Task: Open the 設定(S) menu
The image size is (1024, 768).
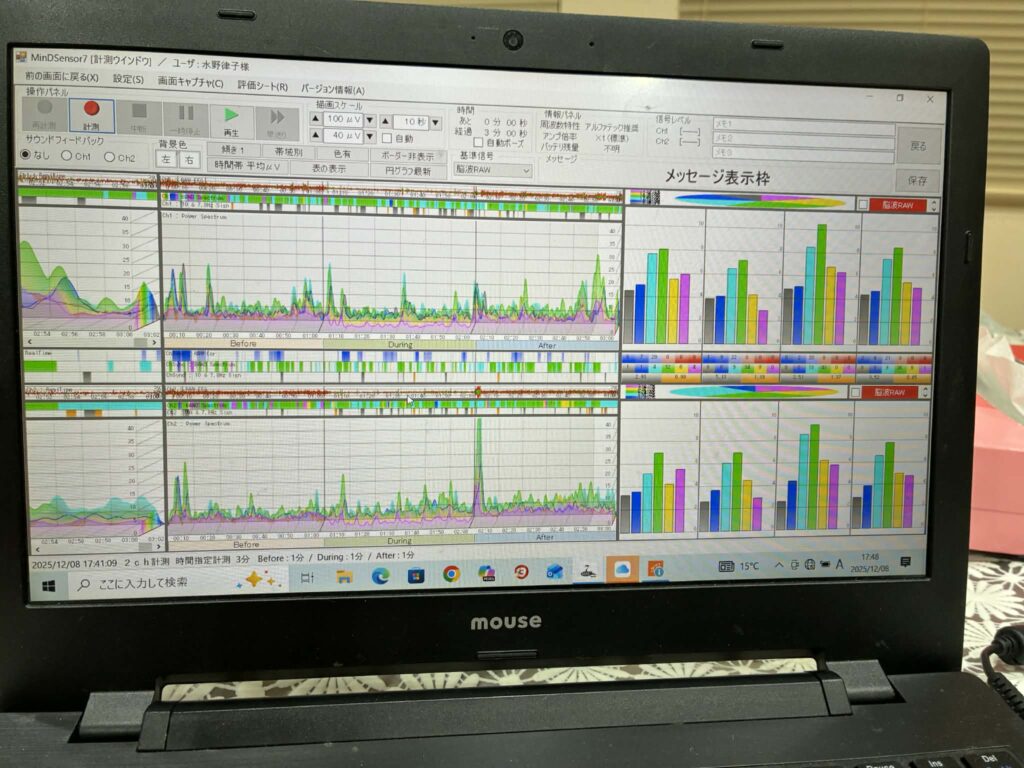Action: click(128, 79)
